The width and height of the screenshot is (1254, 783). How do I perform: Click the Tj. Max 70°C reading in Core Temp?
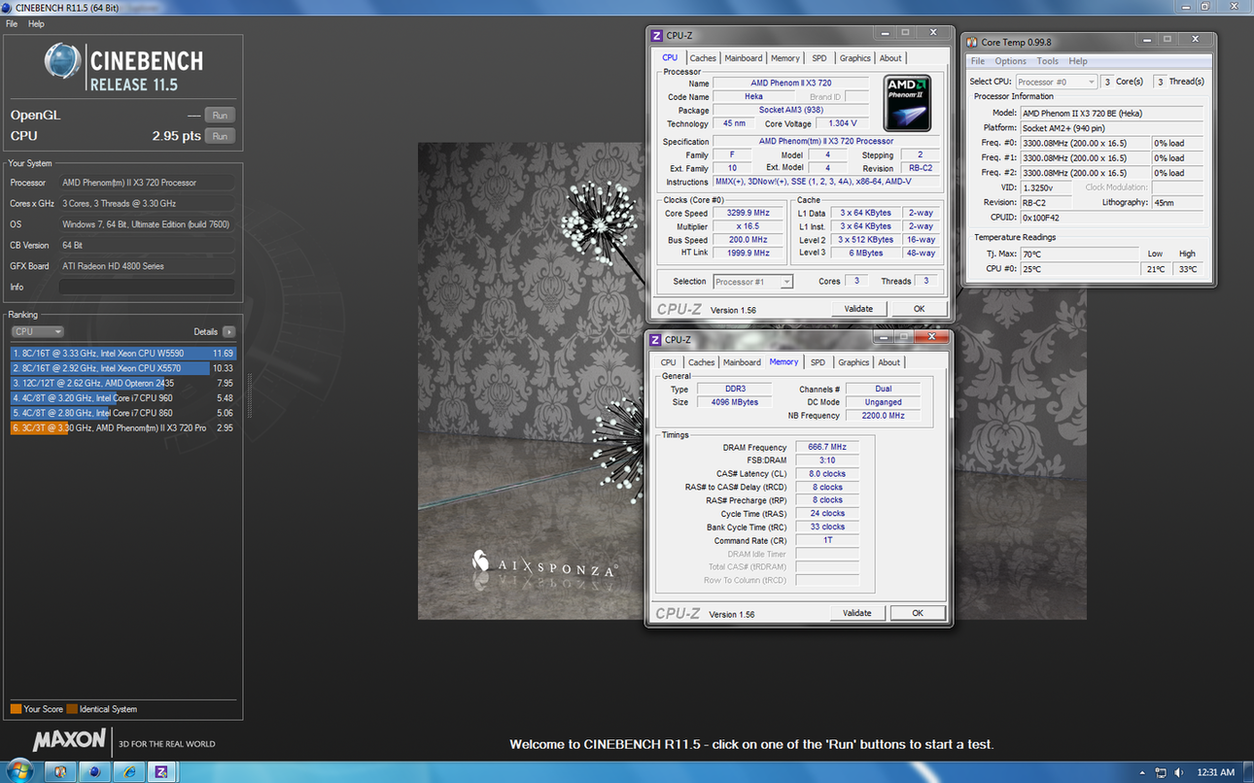click(1080, 254)
